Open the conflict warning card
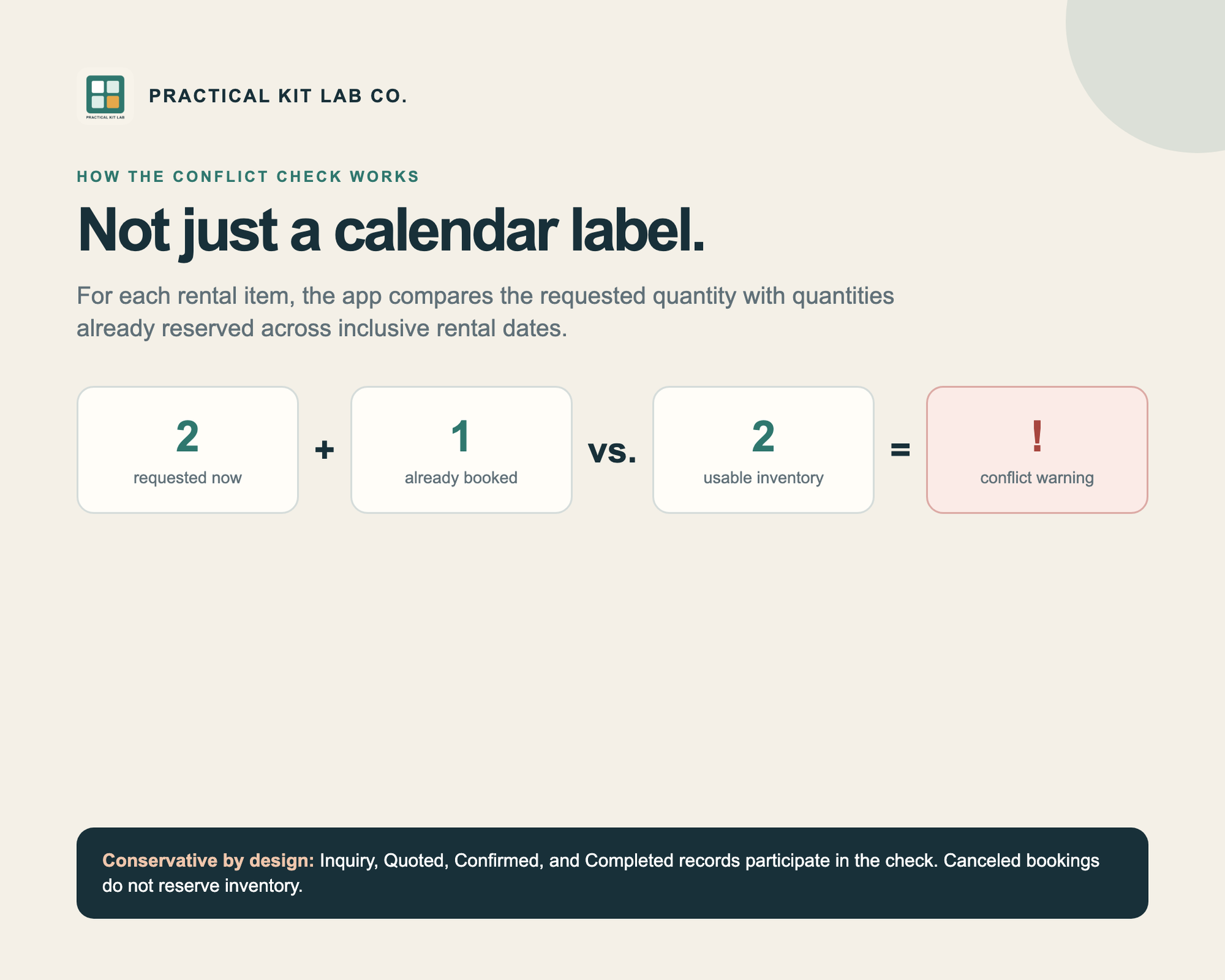This screenshot has width=1225, height=980. click(1037, 450)
